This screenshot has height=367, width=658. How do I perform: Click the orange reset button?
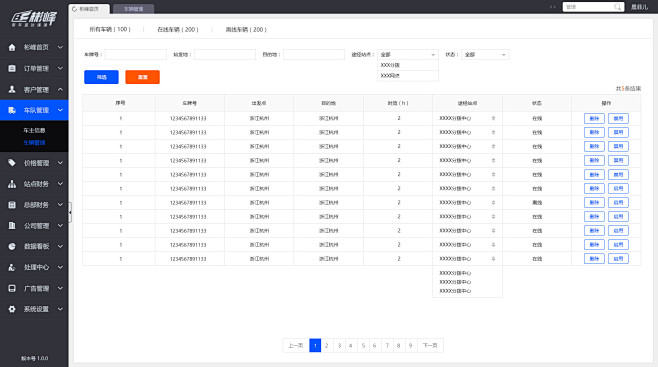pos(142,77)
